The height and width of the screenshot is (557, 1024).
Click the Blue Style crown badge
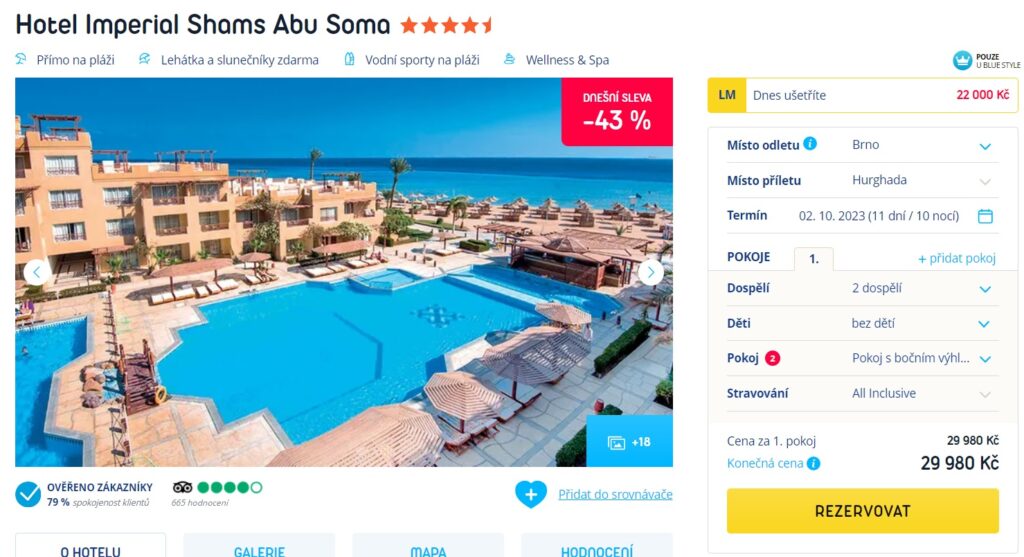962,61
